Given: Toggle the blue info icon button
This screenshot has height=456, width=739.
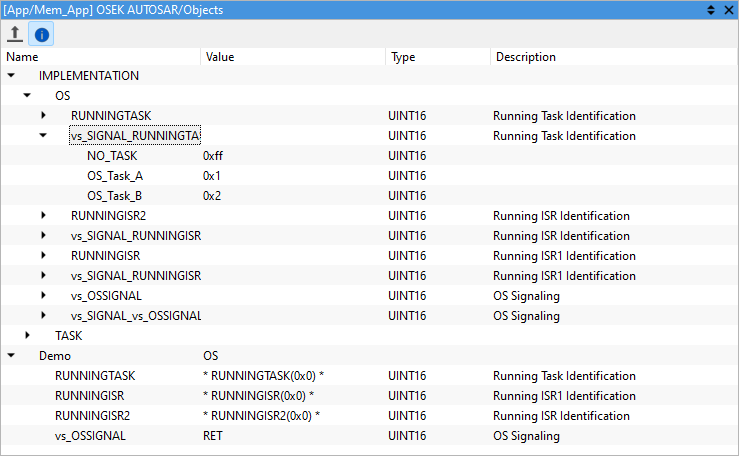Looking at the screenshot, I should click(x=41, y=34).
